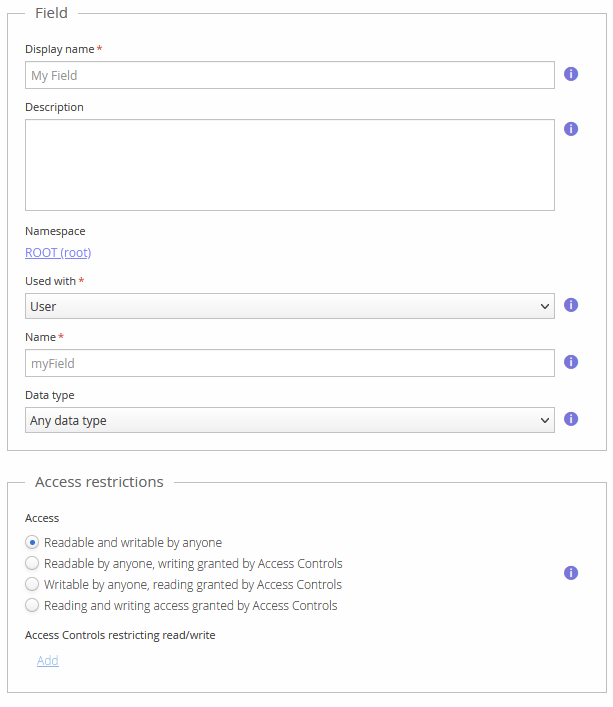Focus the Display name text field
The height and width of the screenshot is (707, 613).
click(x=289, y=75)
